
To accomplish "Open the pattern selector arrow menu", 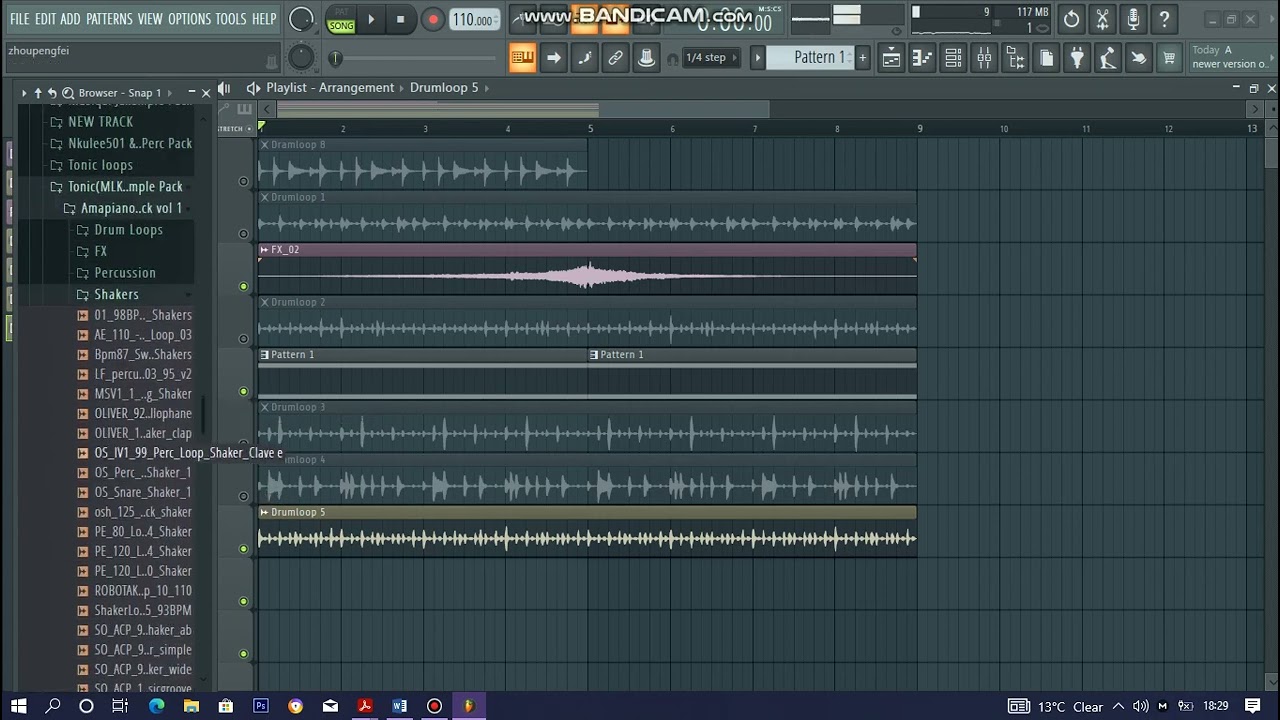I will [758, 58].
